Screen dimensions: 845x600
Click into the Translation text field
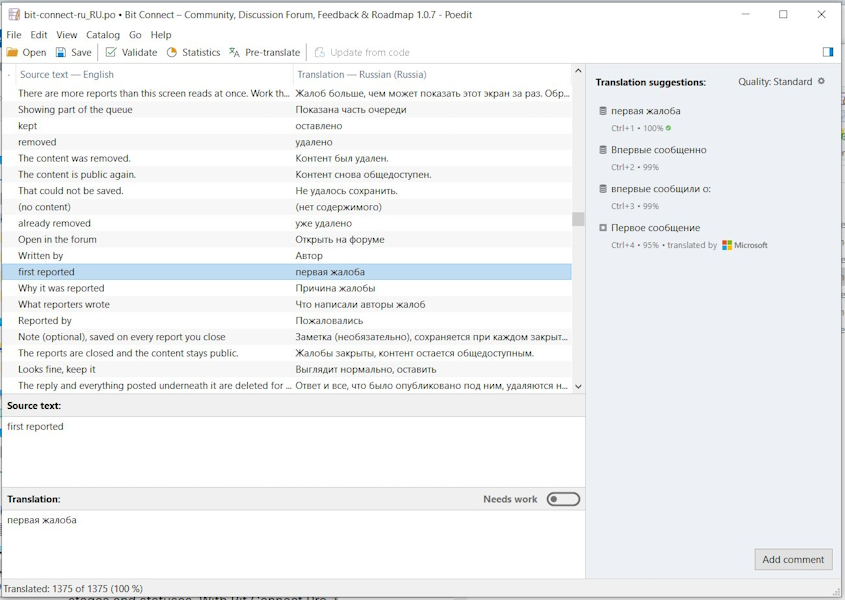point(293,543)
